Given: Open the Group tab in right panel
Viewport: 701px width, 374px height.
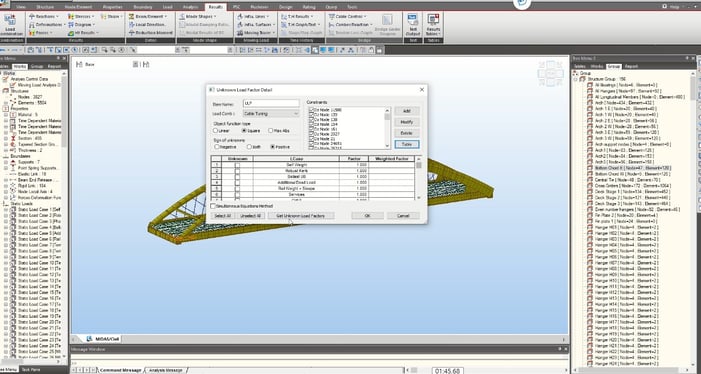Looking at the screenshot, I should click(613, 66).
